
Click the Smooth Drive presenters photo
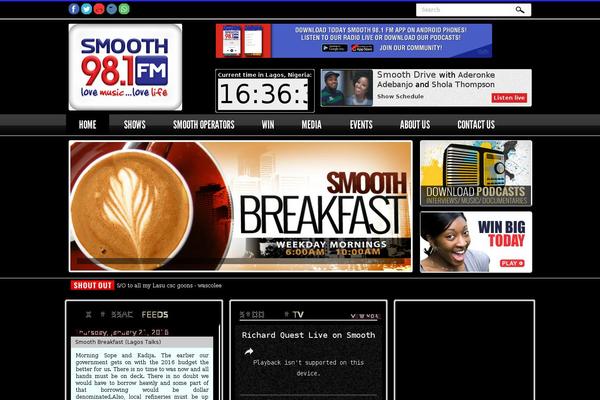click(x=347, y=88)
